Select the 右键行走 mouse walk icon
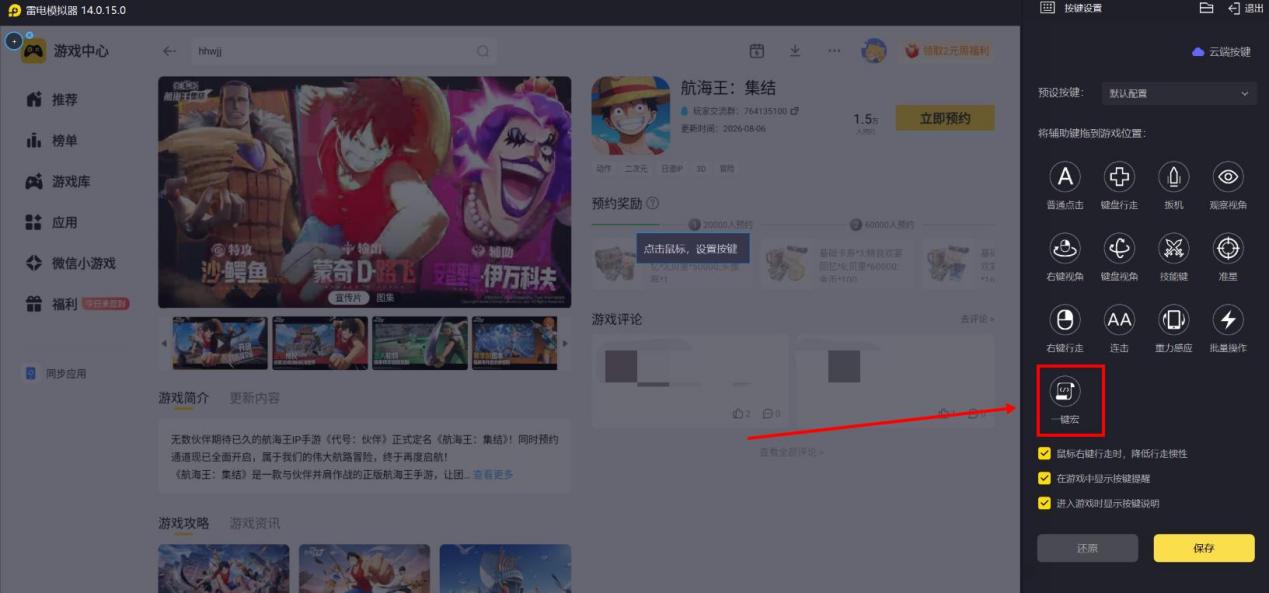 (1065, 320)
